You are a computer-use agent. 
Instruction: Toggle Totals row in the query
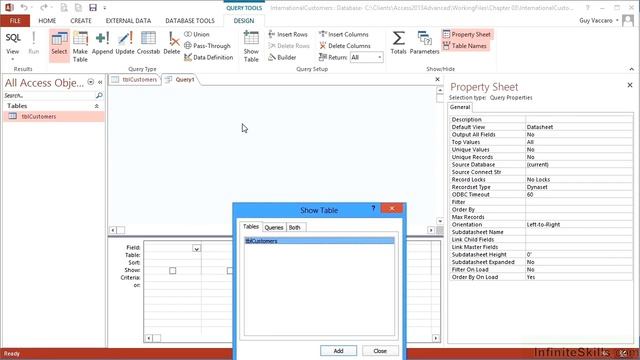tap(398, 43)
